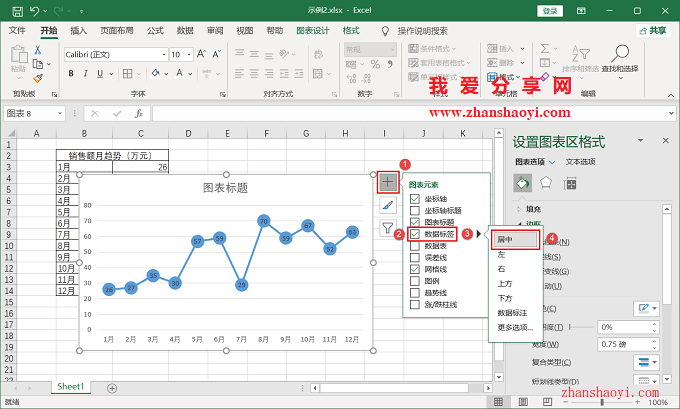Switch to the 格式 tab

coord(351,31)
